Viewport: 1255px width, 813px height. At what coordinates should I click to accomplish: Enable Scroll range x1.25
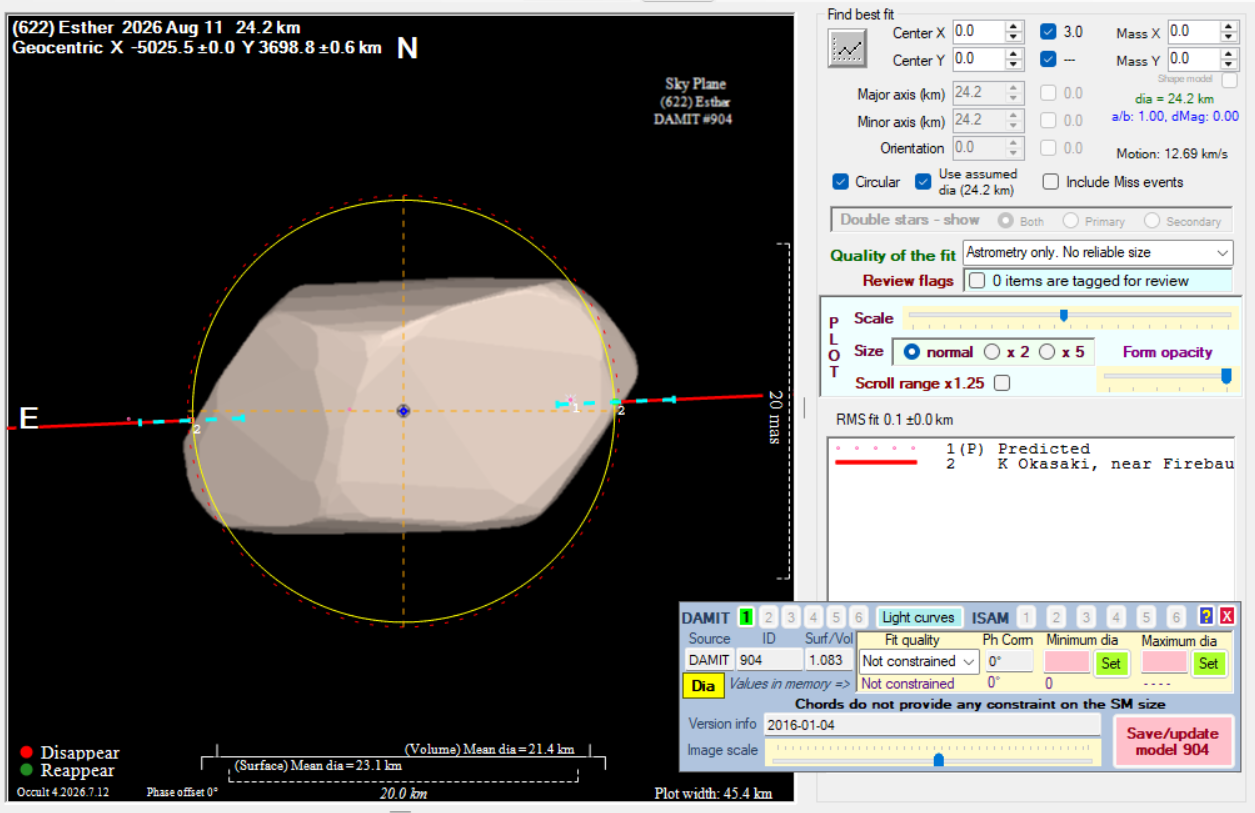click(1002, 383)
